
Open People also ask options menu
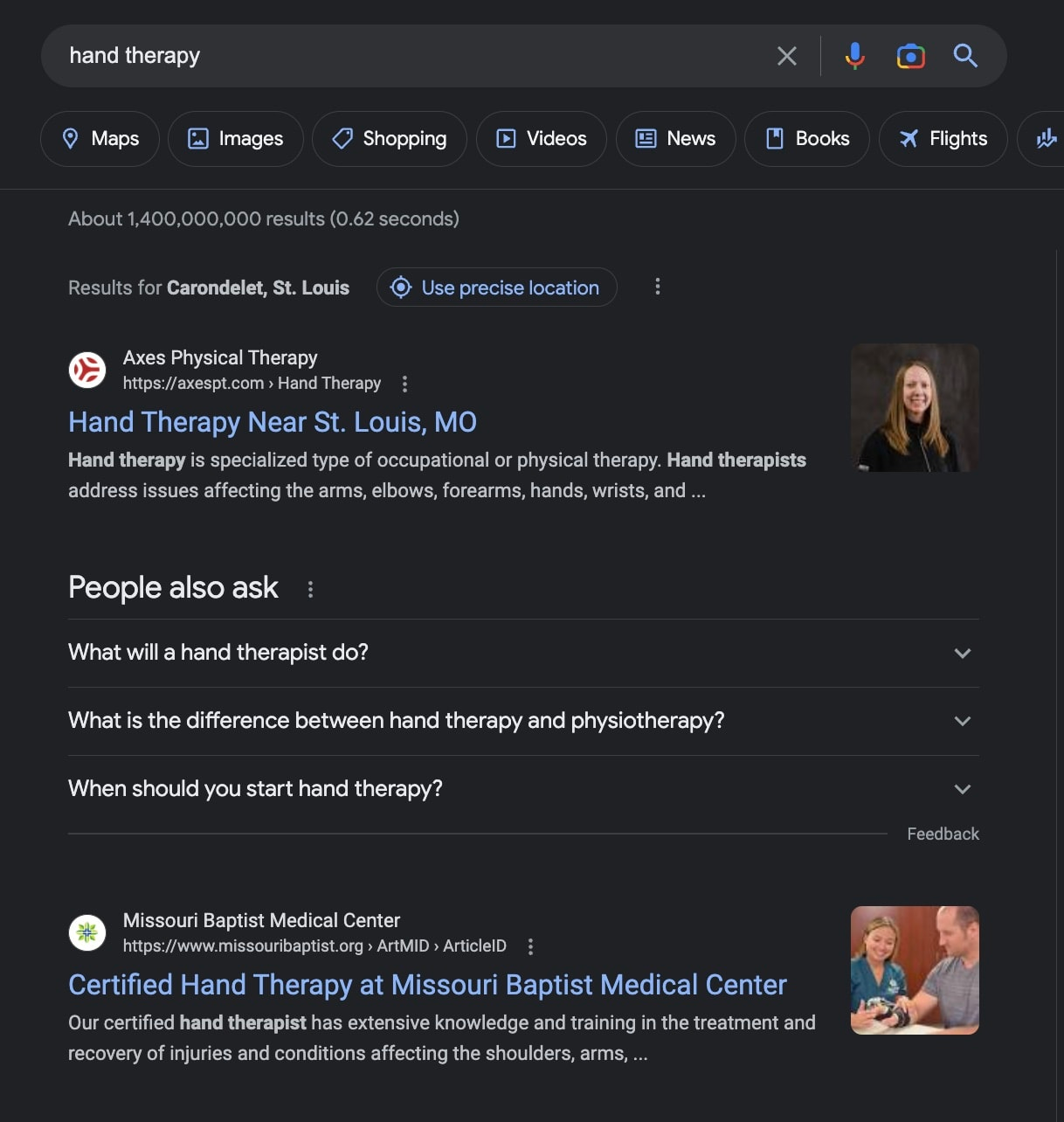point(310,589)
